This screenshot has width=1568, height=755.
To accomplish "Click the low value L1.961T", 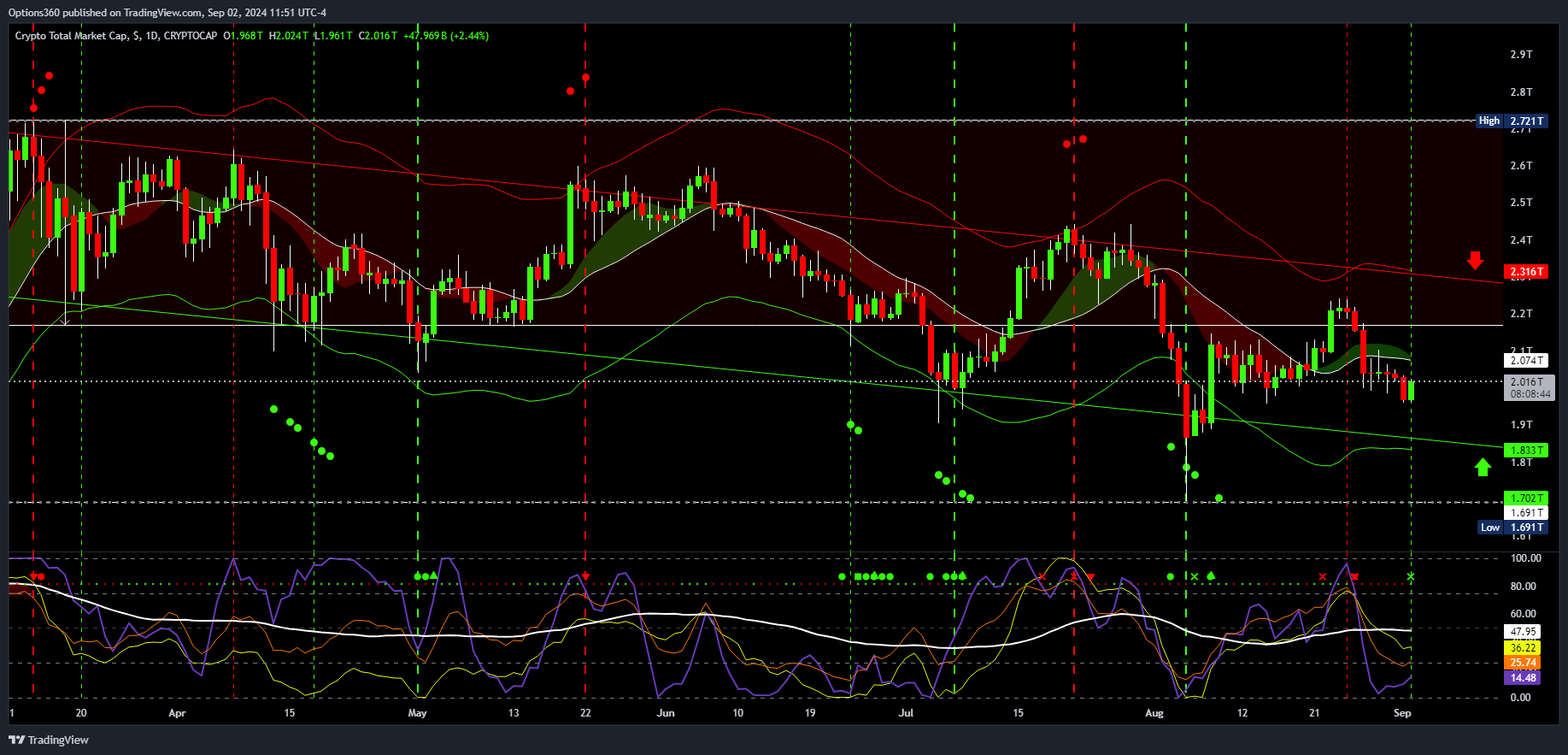I will point(333,36).
